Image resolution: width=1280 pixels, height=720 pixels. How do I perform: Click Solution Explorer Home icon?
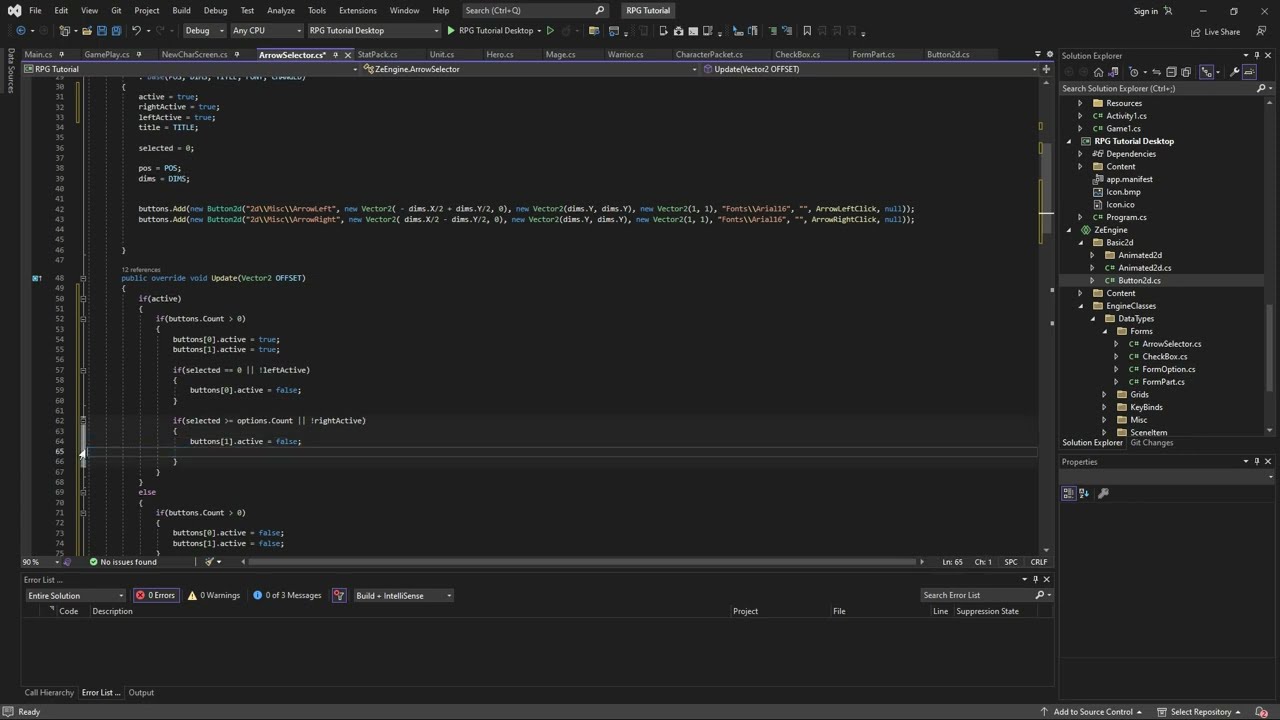(1098, 72)
